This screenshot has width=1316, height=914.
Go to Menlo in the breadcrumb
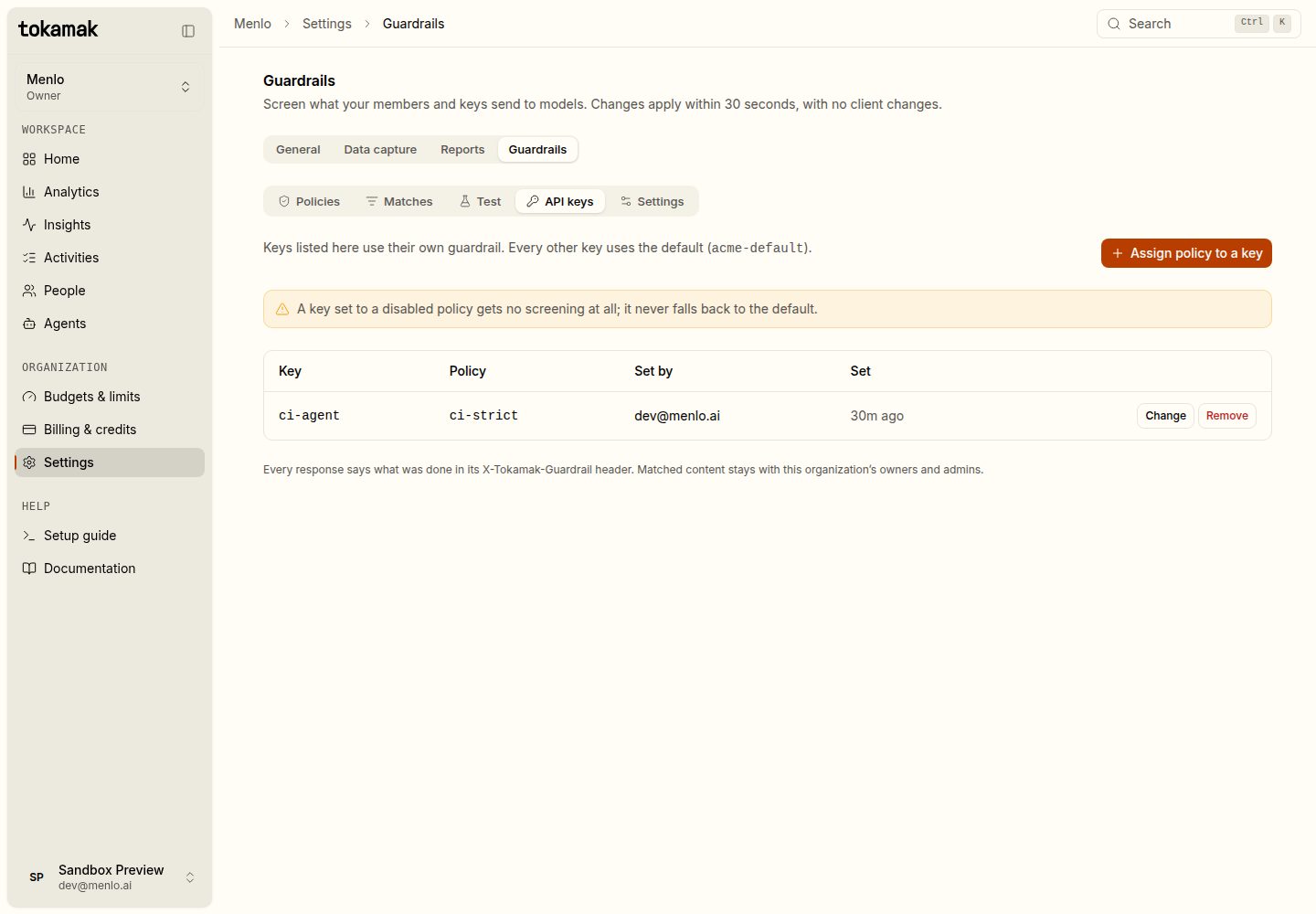coord(252,24)
